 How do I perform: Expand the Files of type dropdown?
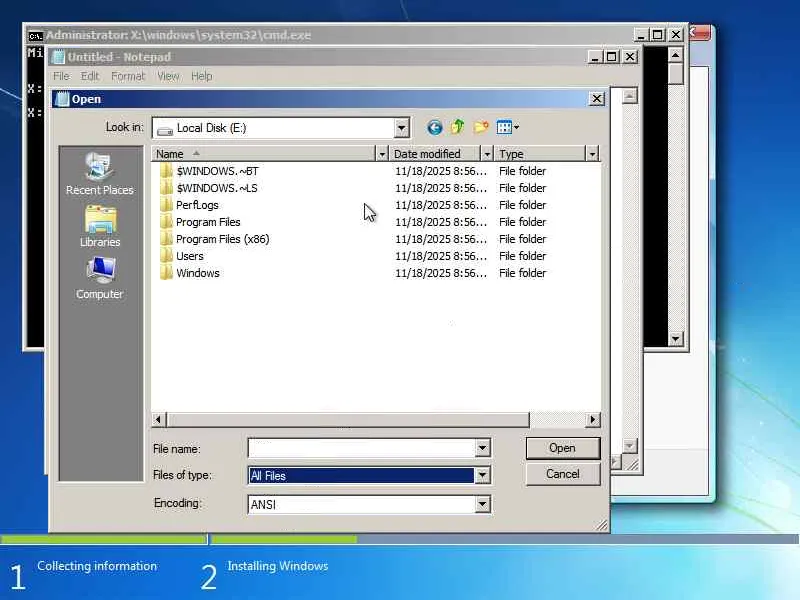[482, 476]
